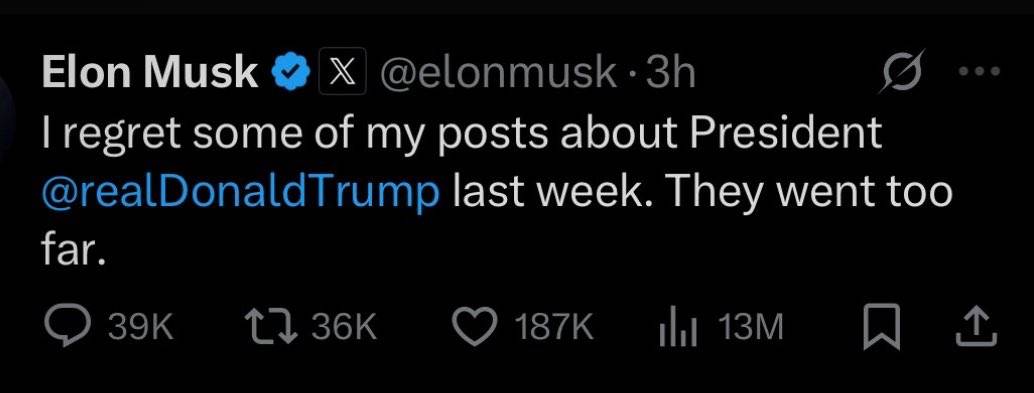Viewport: 1034px width, 393px height.
Task: Repost this tweet using the arrows icon
Action: (x=271, y=328)
